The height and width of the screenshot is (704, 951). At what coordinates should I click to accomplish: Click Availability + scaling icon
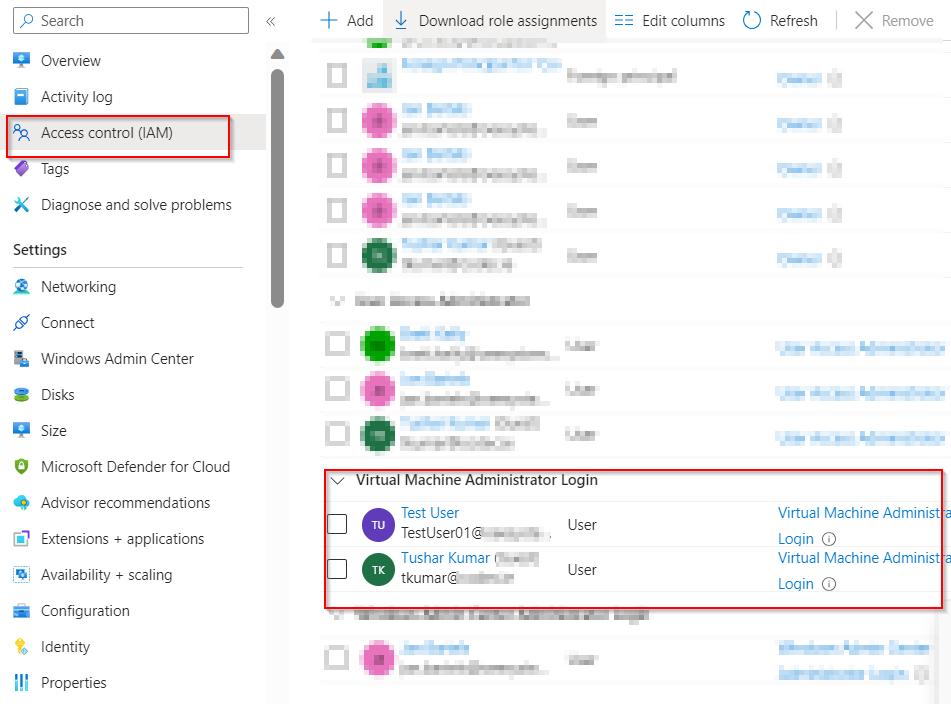coord(22,574)
